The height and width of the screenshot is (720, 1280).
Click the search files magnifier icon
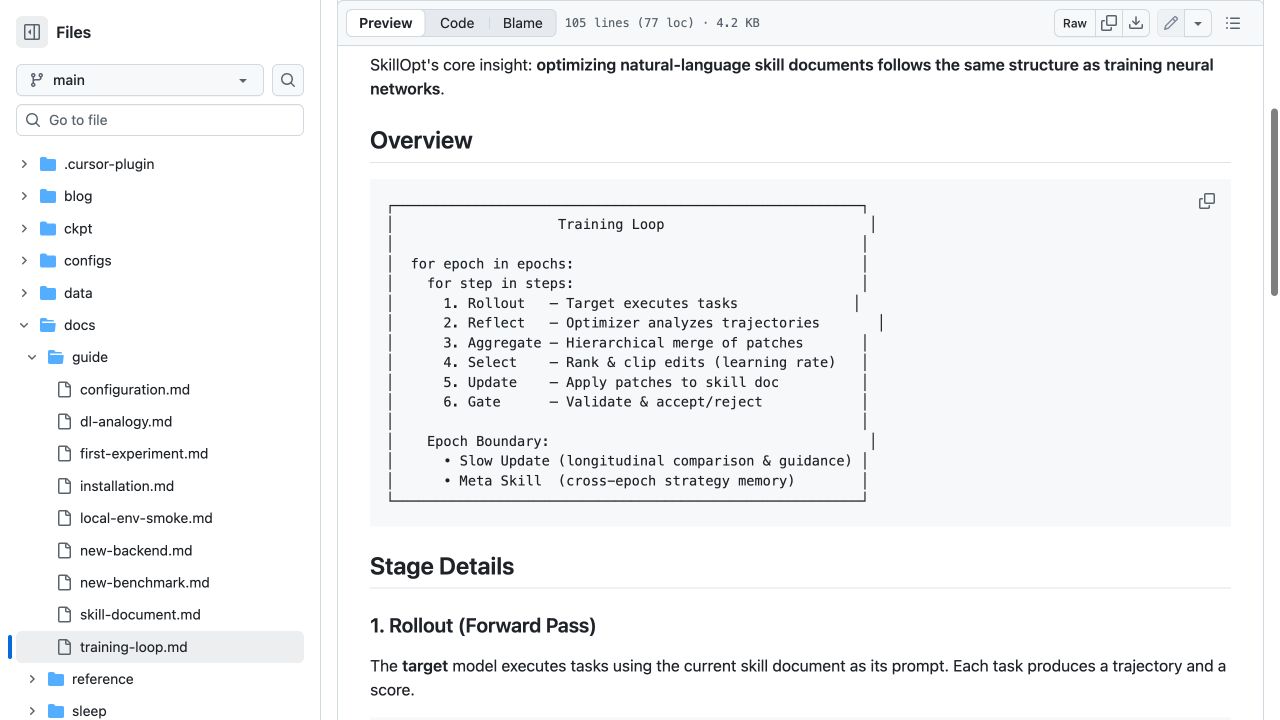pos(288,80)
